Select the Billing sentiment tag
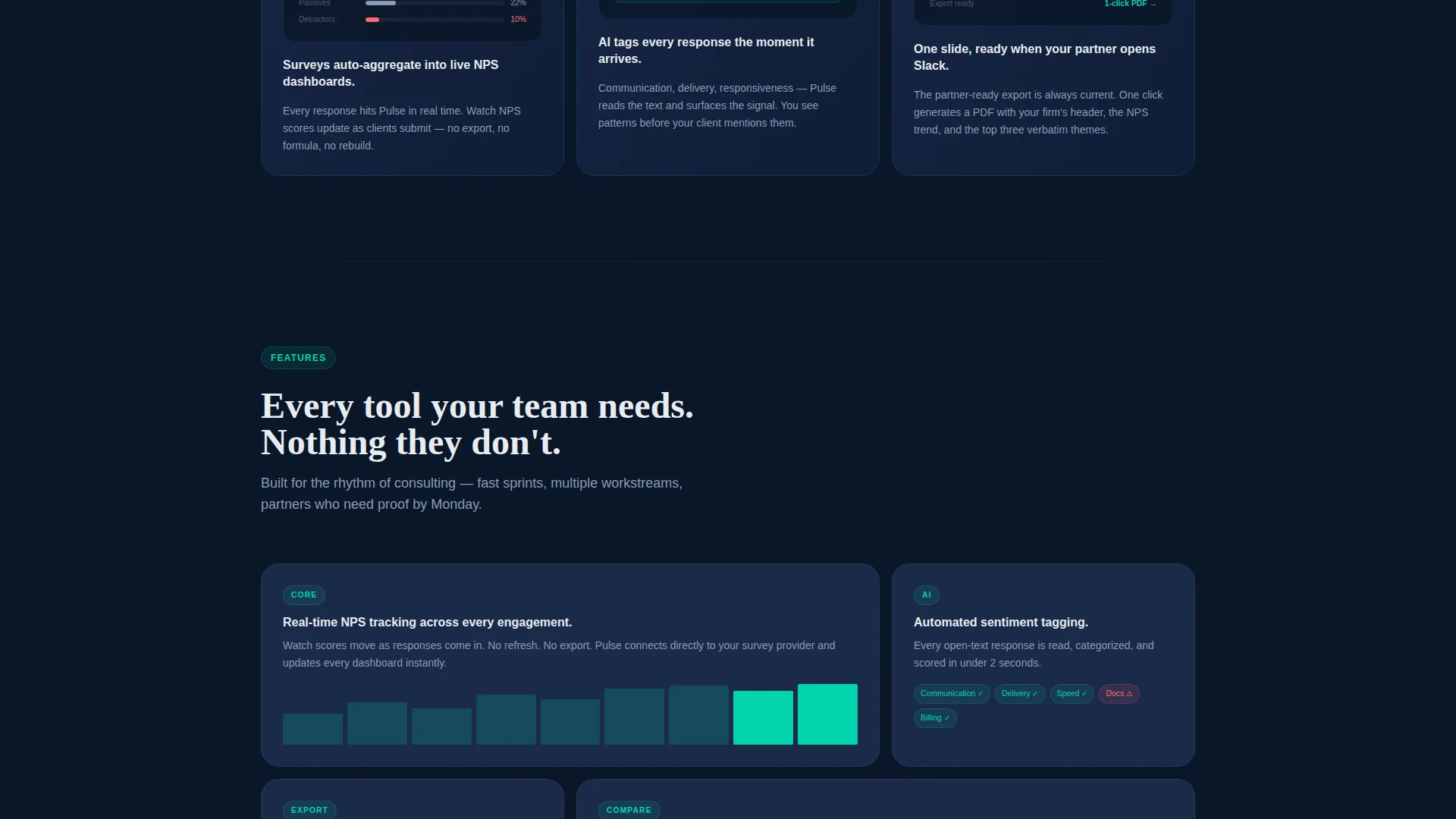This screenshot has height=819, width=1456. tap(935, 718)
